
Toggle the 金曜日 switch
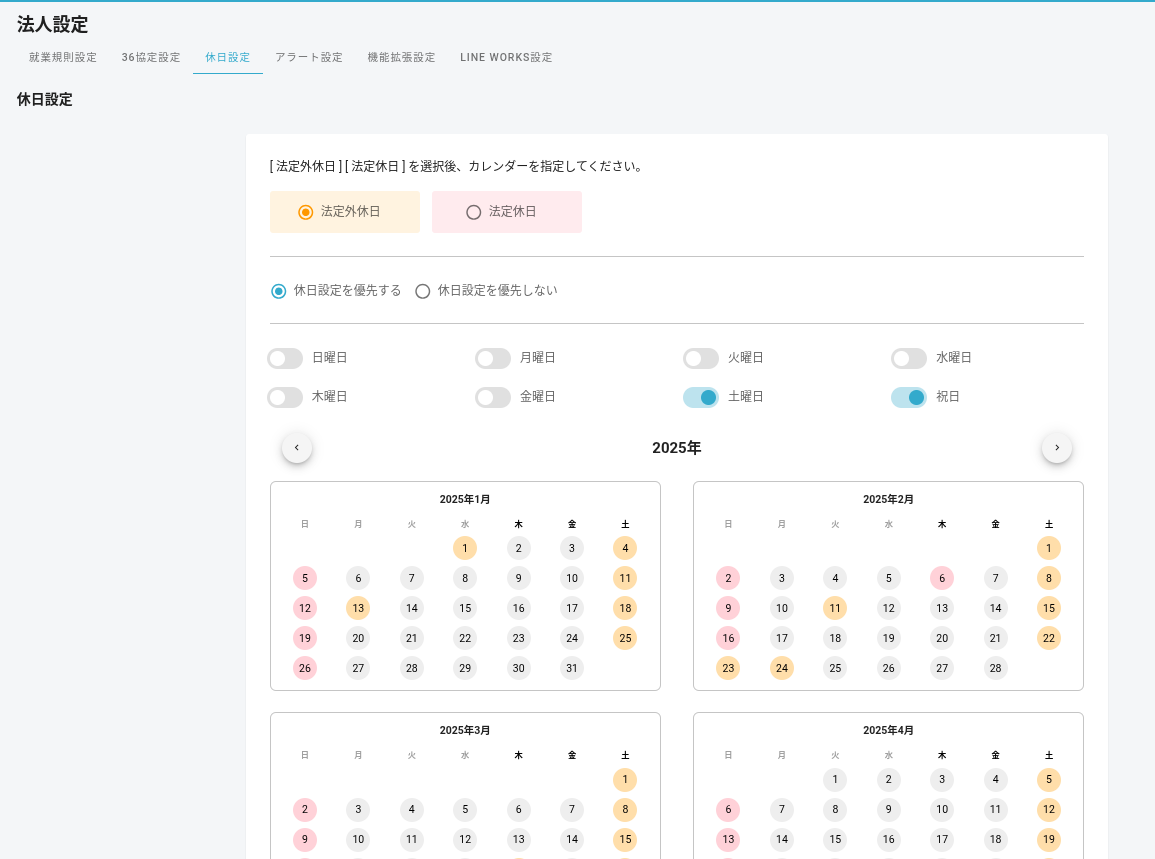pos(493,397)
